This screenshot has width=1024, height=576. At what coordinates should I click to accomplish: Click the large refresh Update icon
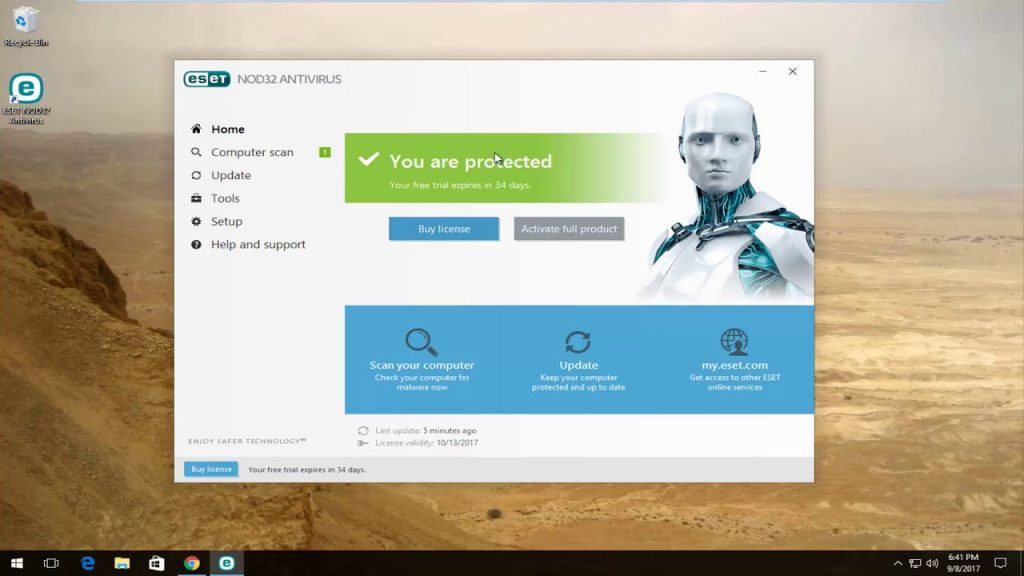[x=578, y=342]
